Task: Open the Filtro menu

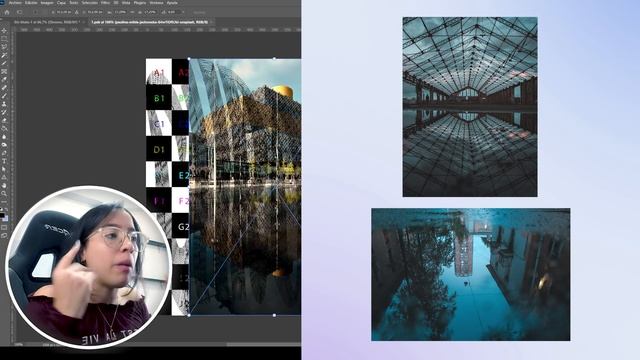Action: pyautogui.click(x=105, y=3)
